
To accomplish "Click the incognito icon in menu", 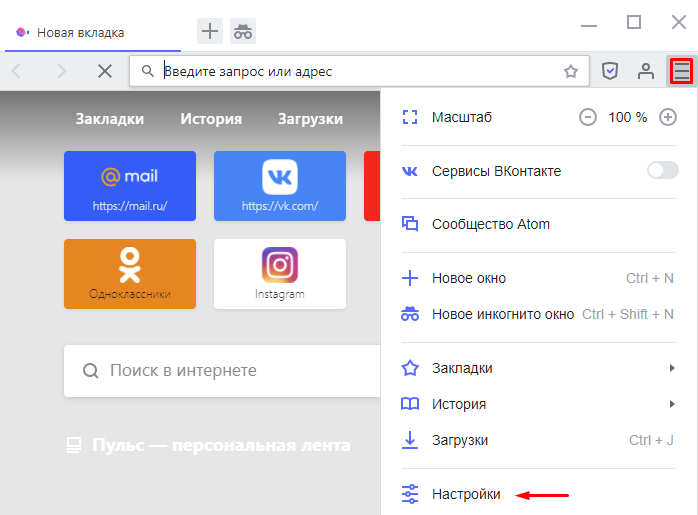I will (x=410, y=314).
